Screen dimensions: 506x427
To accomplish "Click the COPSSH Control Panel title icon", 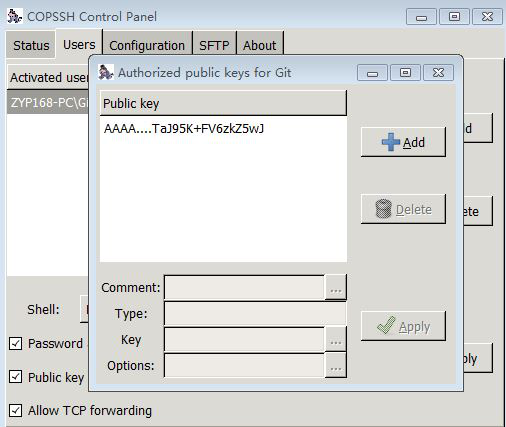I will point(15,16).
